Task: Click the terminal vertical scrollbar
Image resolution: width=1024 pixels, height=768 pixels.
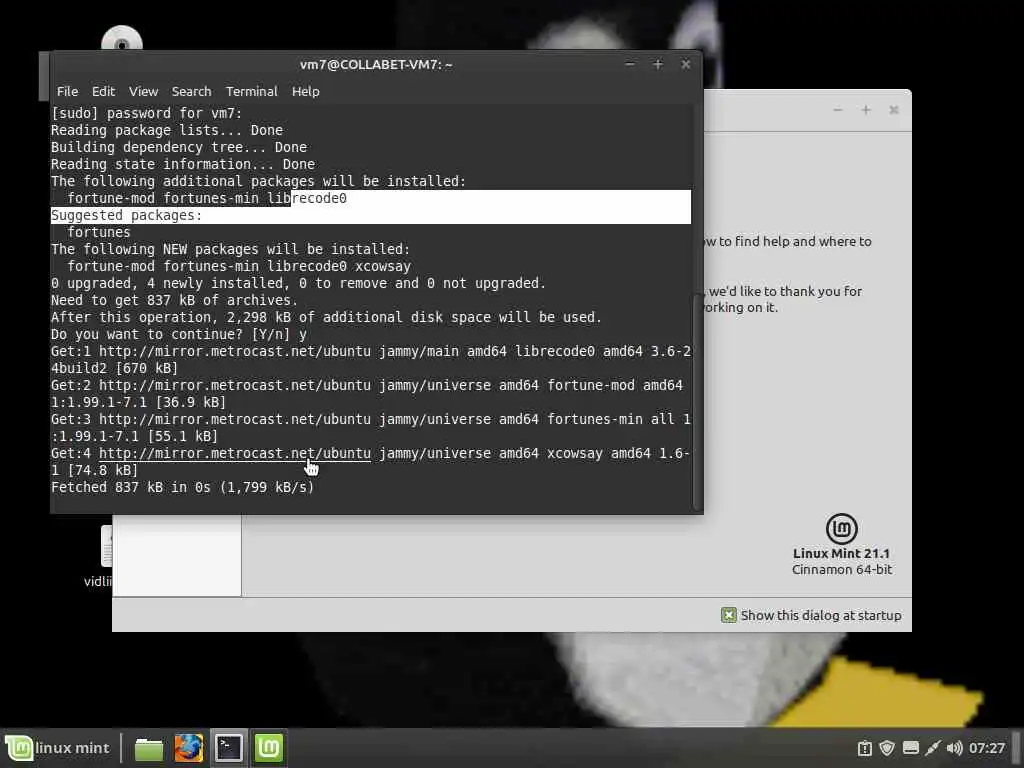Action: coord(697,402)
